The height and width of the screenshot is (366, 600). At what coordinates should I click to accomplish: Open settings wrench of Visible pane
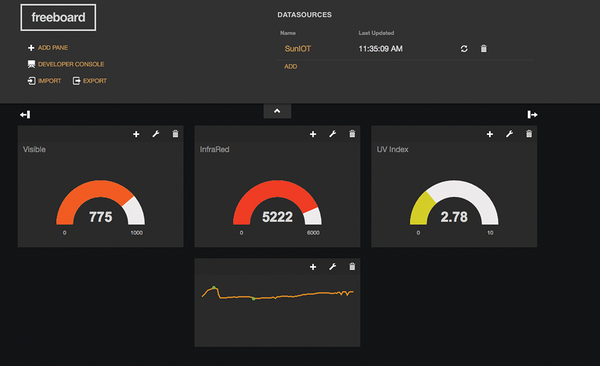156,134
